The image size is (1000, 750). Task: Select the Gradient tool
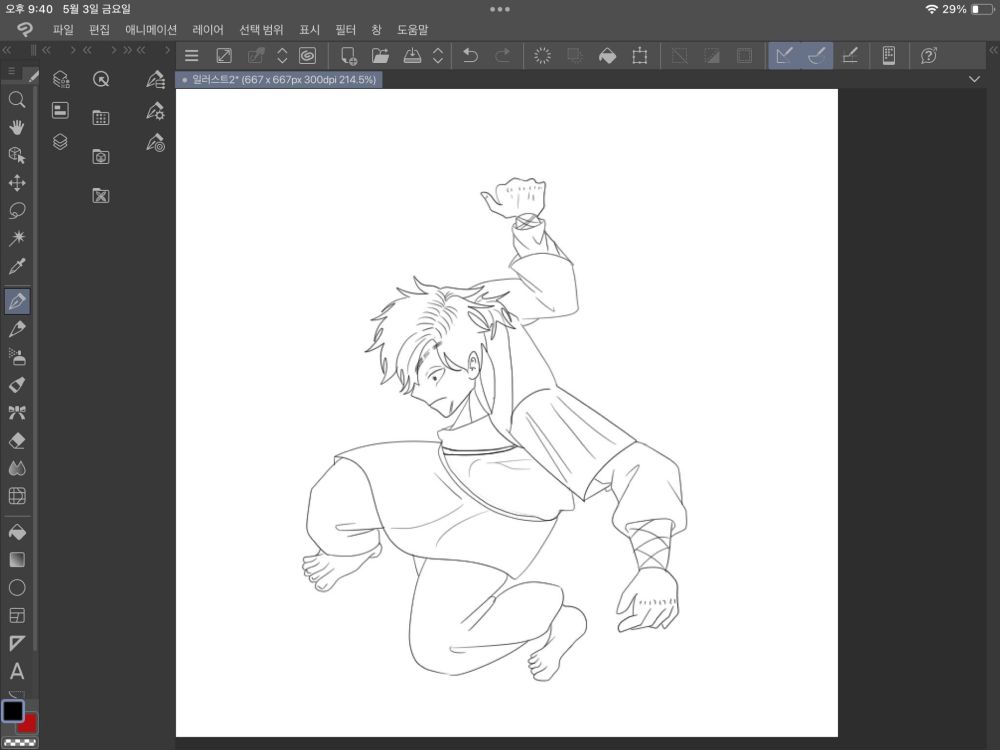pyautogui.click(x=17, y=559)
